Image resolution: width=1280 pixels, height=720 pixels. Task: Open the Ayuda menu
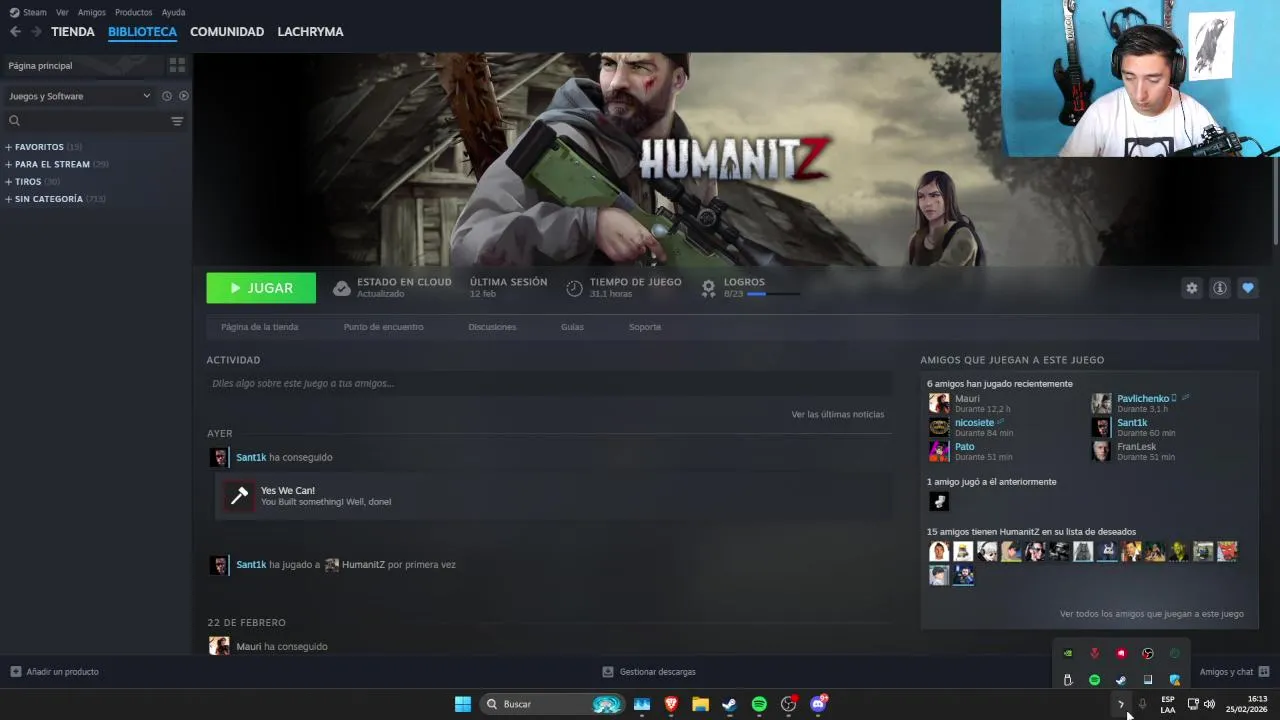pyautogui.click(x=173, y=12)
